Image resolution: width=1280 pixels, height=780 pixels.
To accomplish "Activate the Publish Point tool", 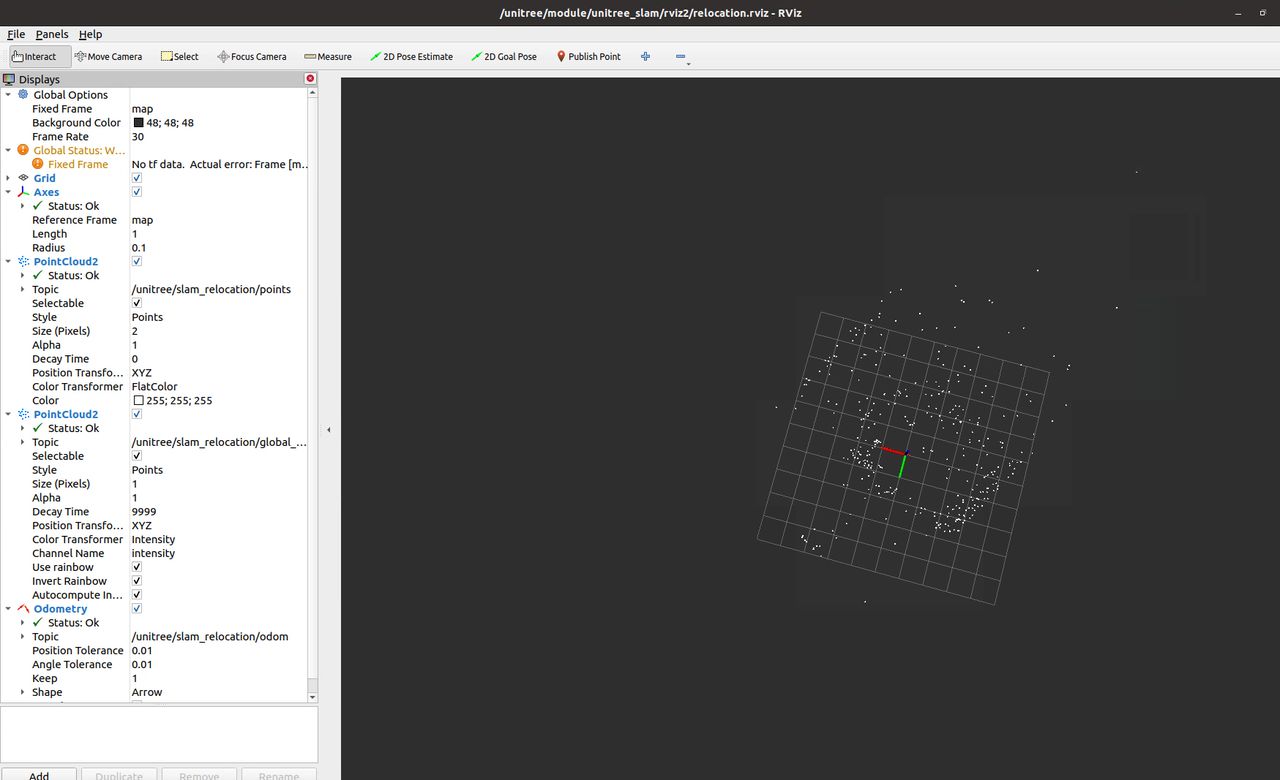I will 589,57.
